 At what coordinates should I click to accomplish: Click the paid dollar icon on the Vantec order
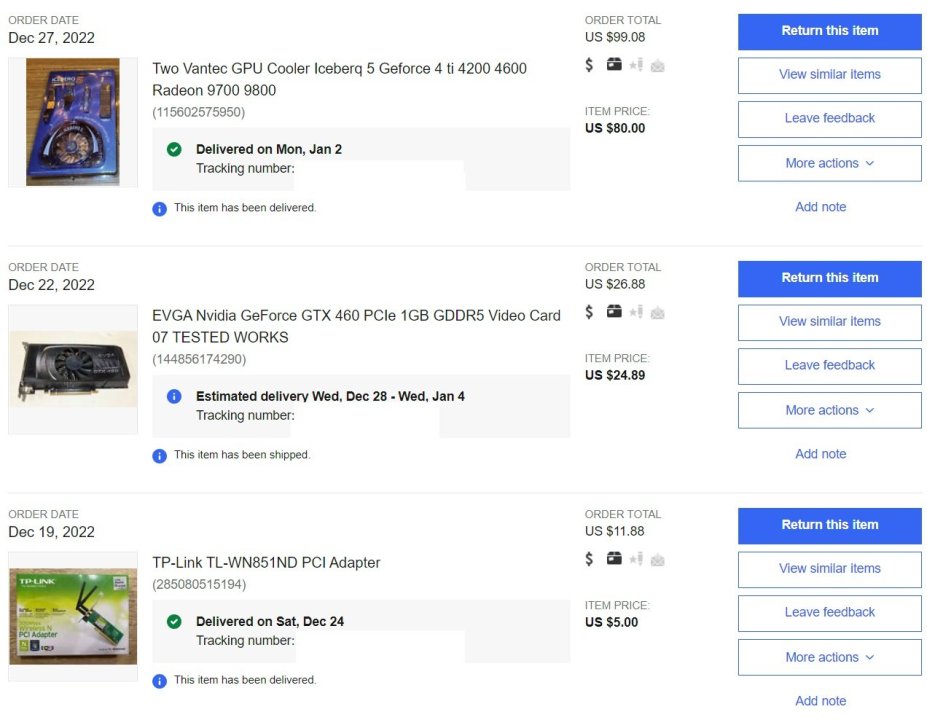tap(589, 65)
